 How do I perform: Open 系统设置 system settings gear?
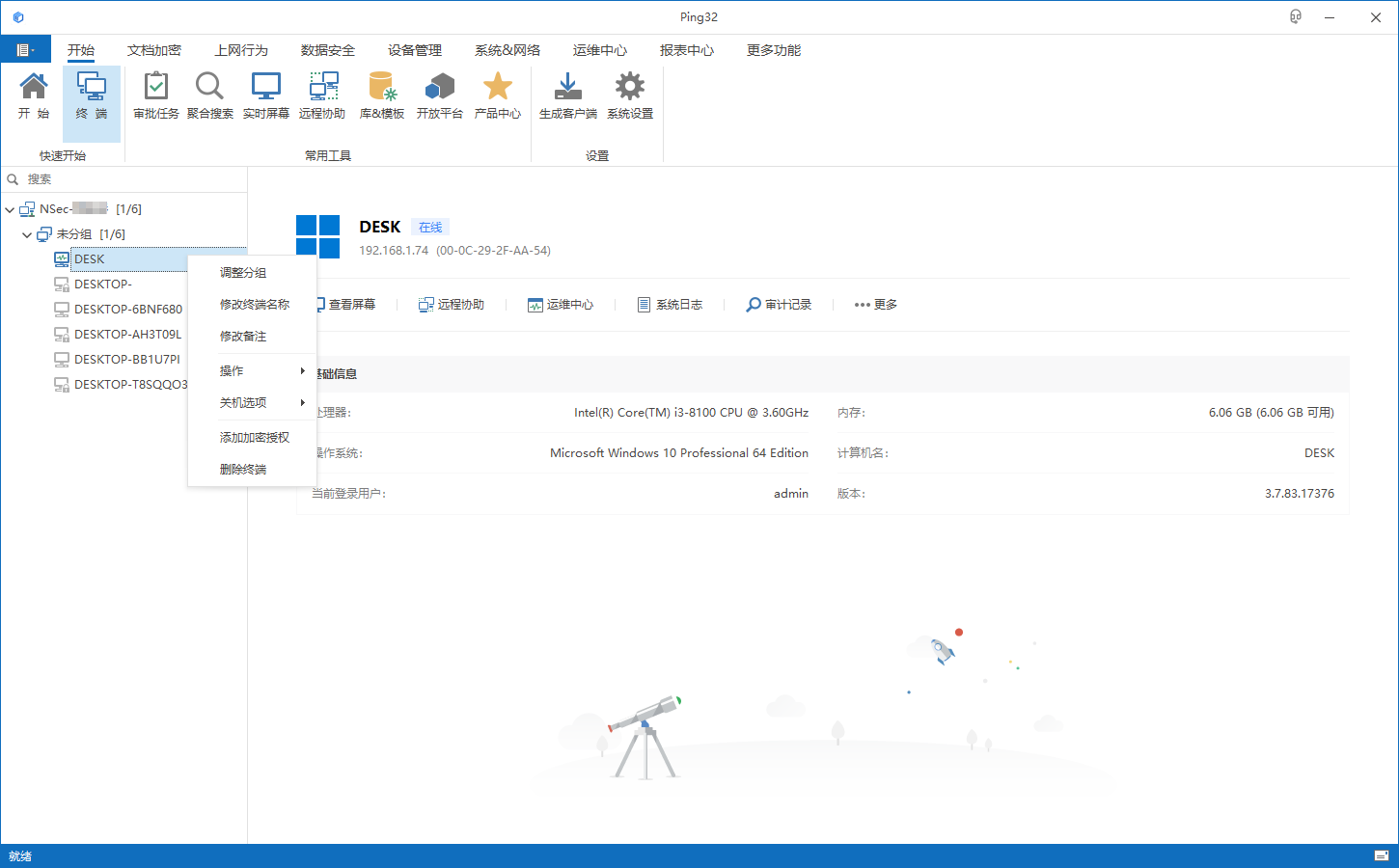tap(630, 96)
